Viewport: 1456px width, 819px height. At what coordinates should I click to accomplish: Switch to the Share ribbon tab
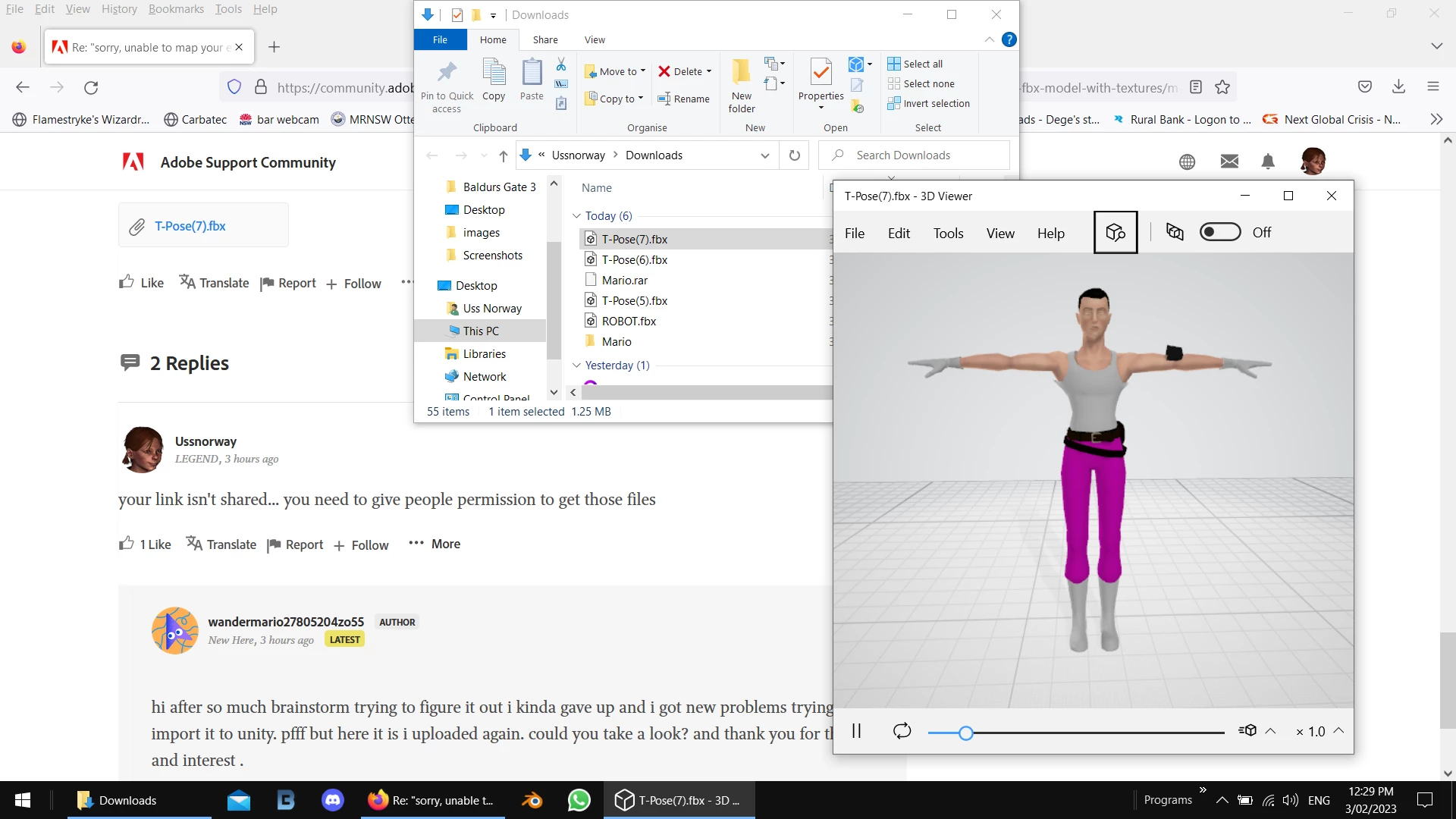544,39
